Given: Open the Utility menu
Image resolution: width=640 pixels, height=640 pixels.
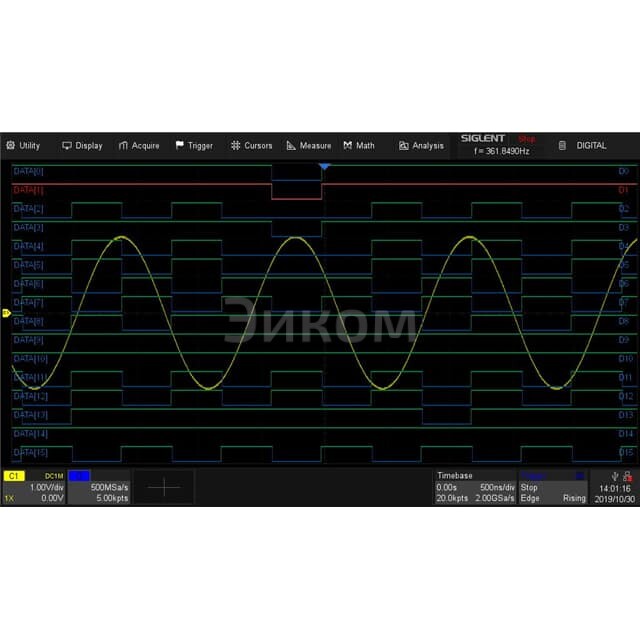Looking at the screenshot, I should pyautogui.click(x=23, y=146).
